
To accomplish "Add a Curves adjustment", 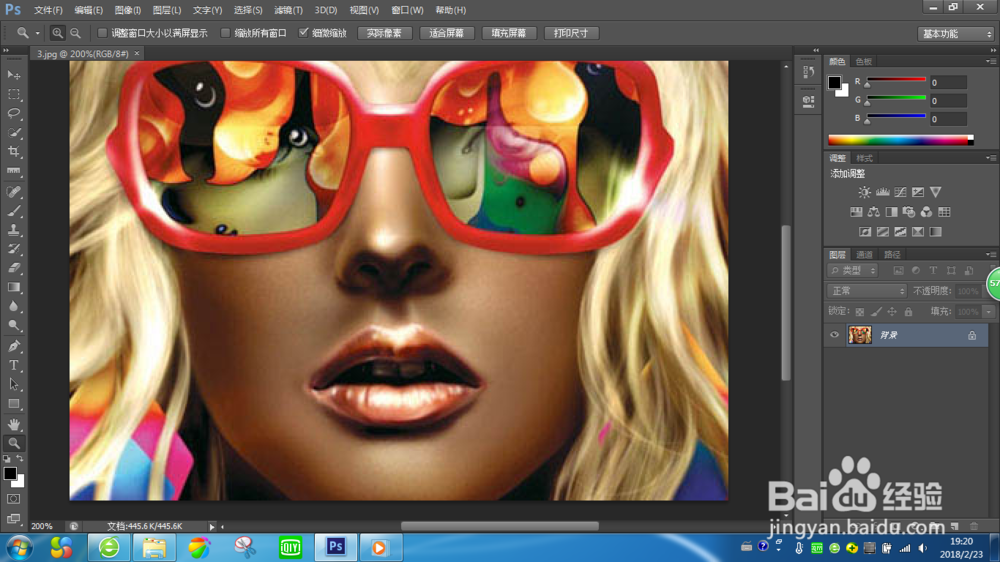I will pos(900,192).
